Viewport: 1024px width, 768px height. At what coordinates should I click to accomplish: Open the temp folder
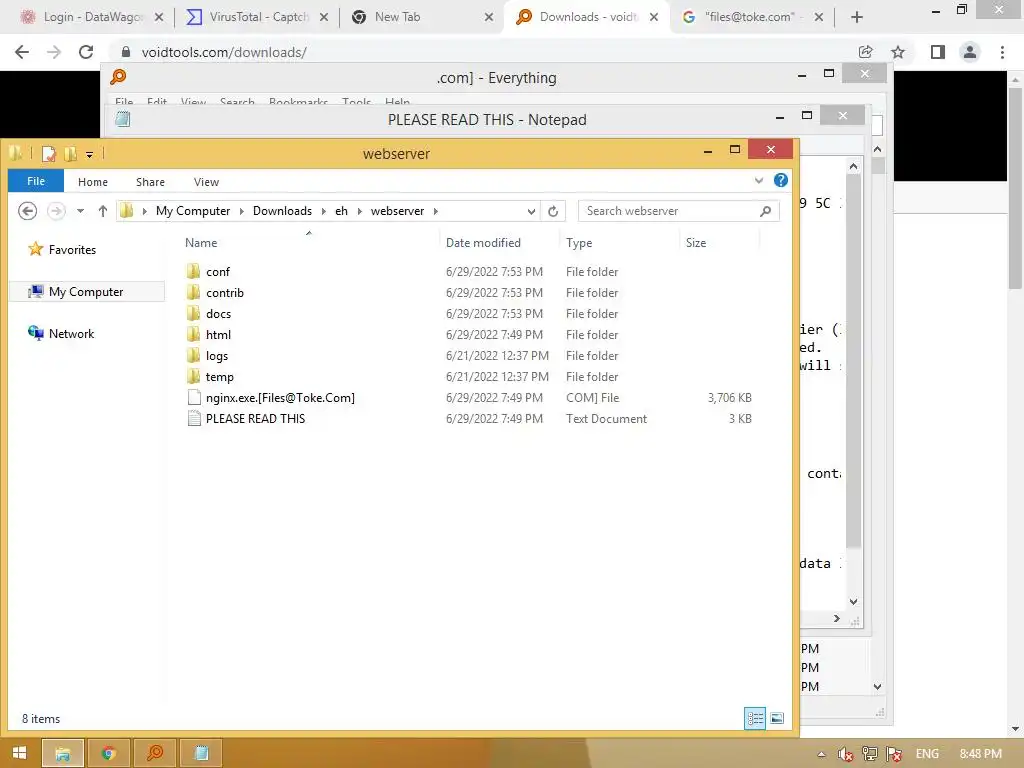pyautogui.click(x=219, y=377)
